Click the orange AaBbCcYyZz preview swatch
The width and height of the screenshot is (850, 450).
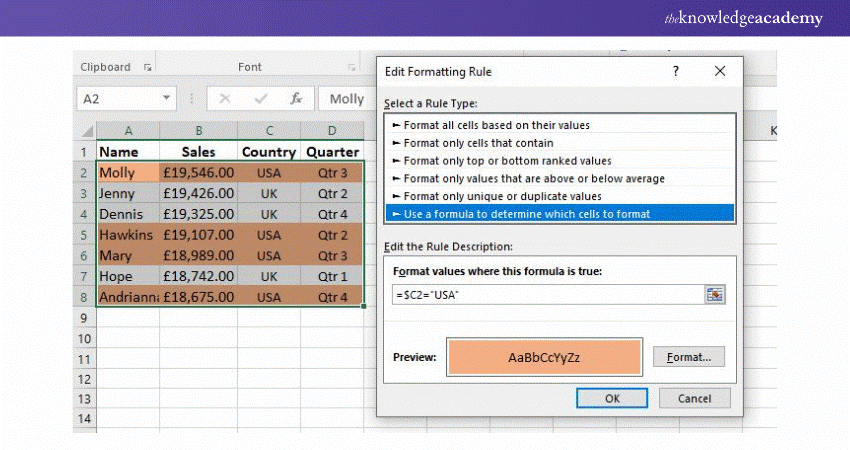click(544, 357)
